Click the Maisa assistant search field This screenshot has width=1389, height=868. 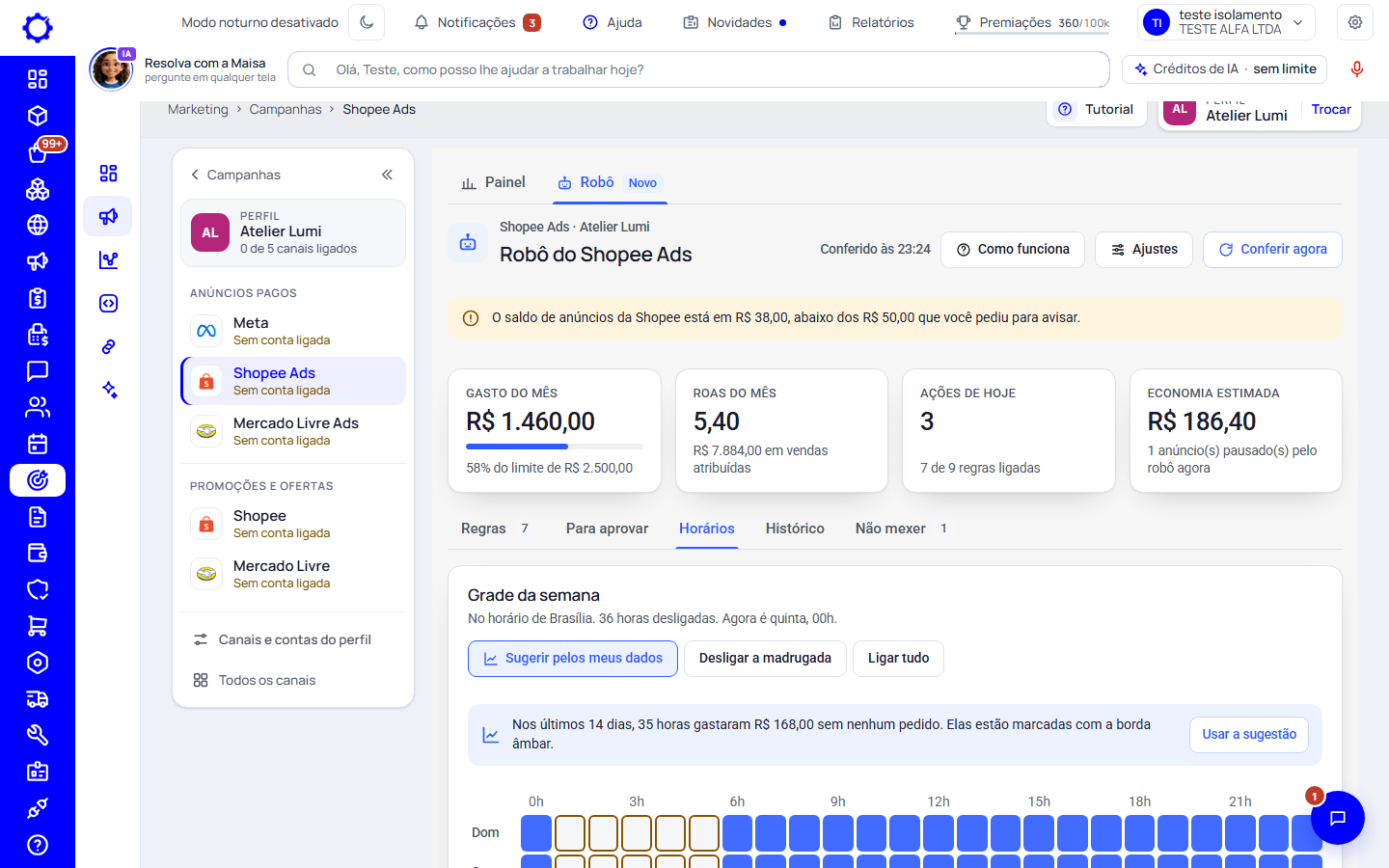coord(699,69)
